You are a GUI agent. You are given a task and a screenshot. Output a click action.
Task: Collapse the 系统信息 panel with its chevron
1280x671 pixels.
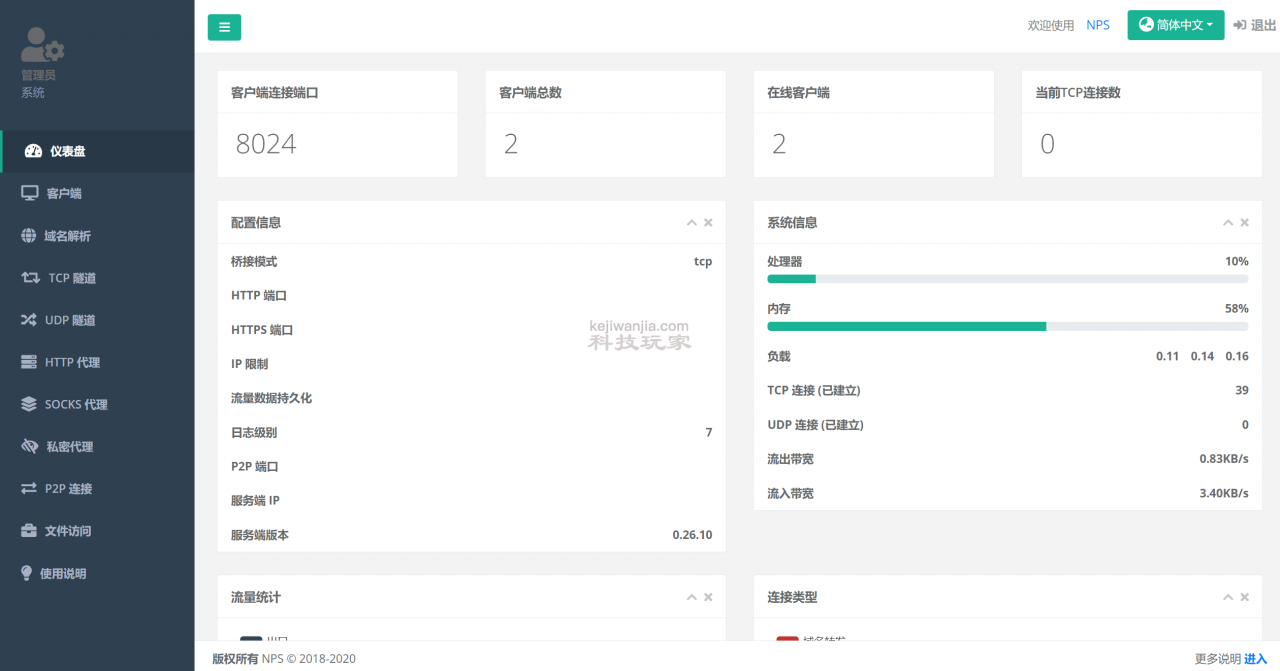[x=1228, y=223]
